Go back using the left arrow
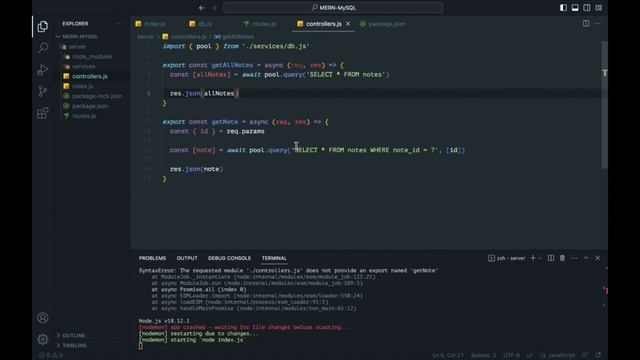 pyautogui.click(x=202, y=8)
